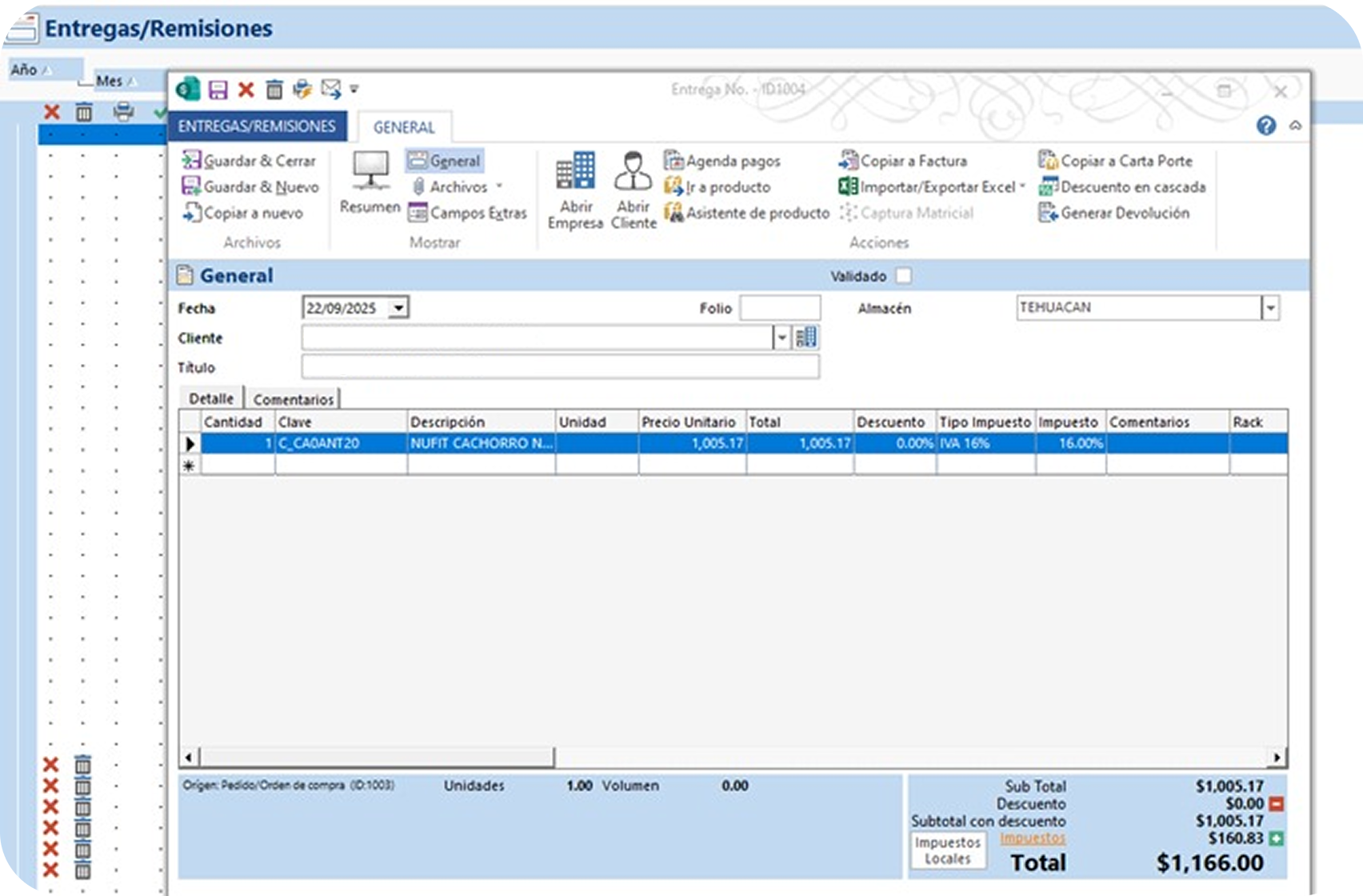Select the ENTREGAS/REMISIONES ribbon tab
The image size is (1363, 896).
pyautogui.click(x=257, y=126)
